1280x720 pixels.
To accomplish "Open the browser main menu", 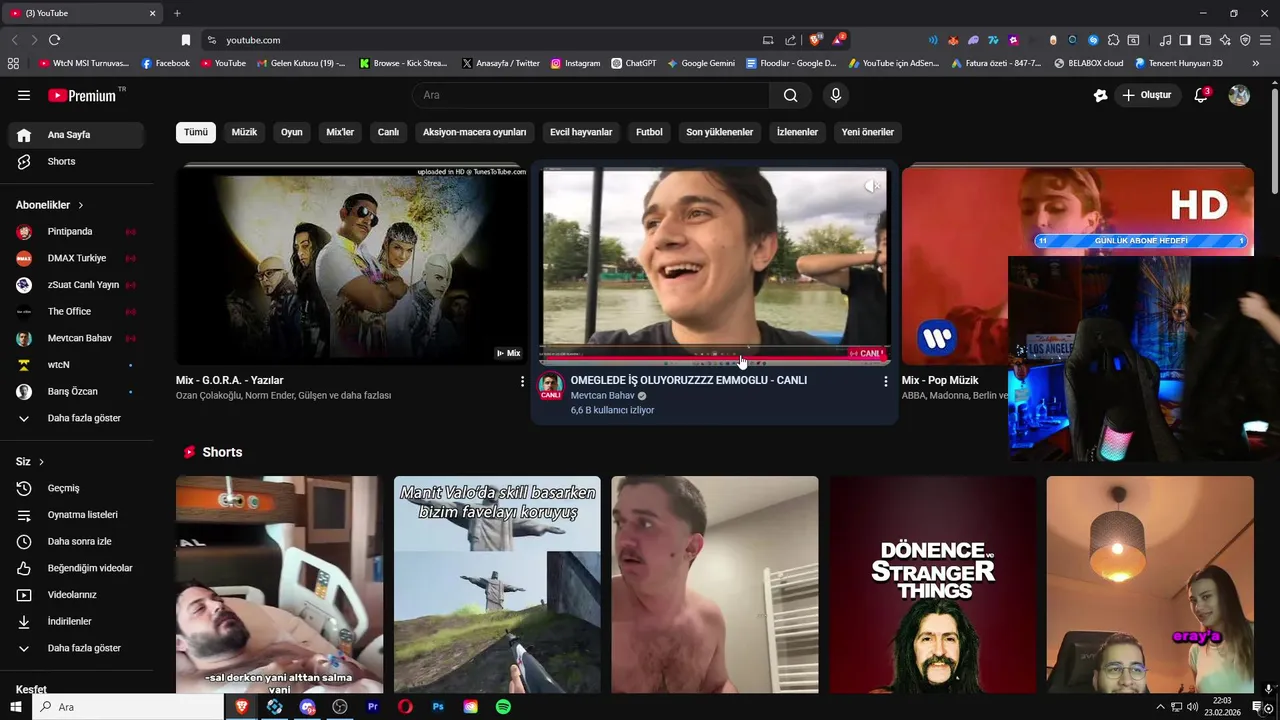I will click(1265, 40).
